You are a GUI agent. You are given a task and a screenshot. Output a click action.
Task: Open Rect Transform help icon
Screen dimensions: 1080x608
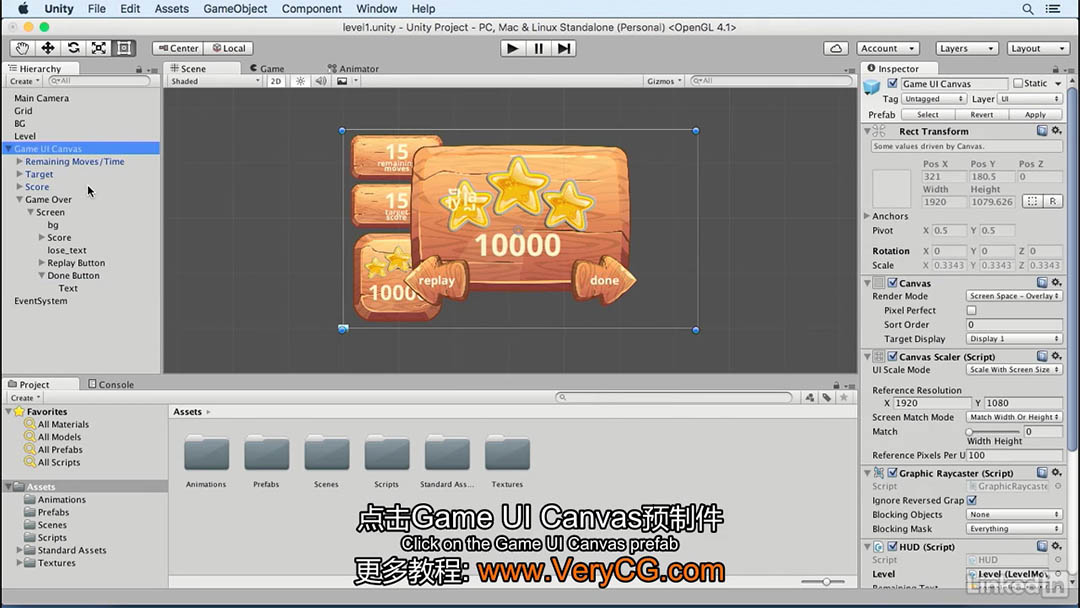coord(1042,131)
